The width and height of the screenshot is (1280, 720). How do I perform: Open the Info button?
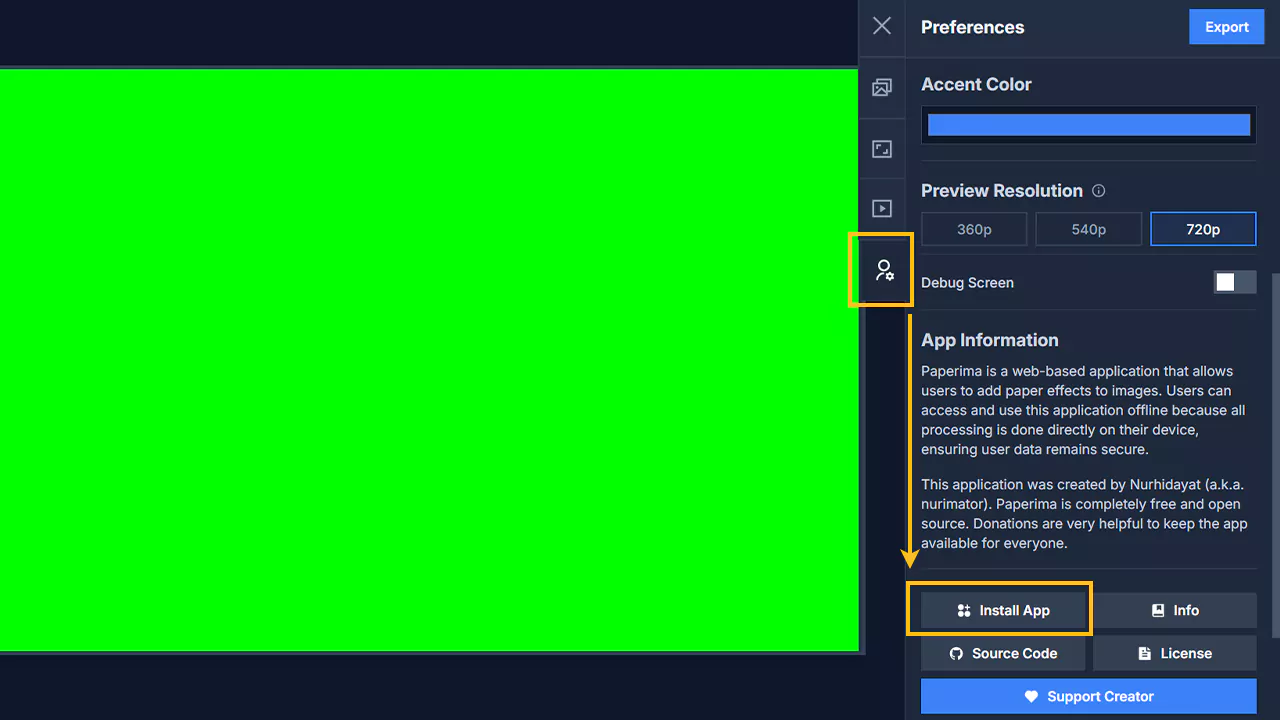(1175, 610)
